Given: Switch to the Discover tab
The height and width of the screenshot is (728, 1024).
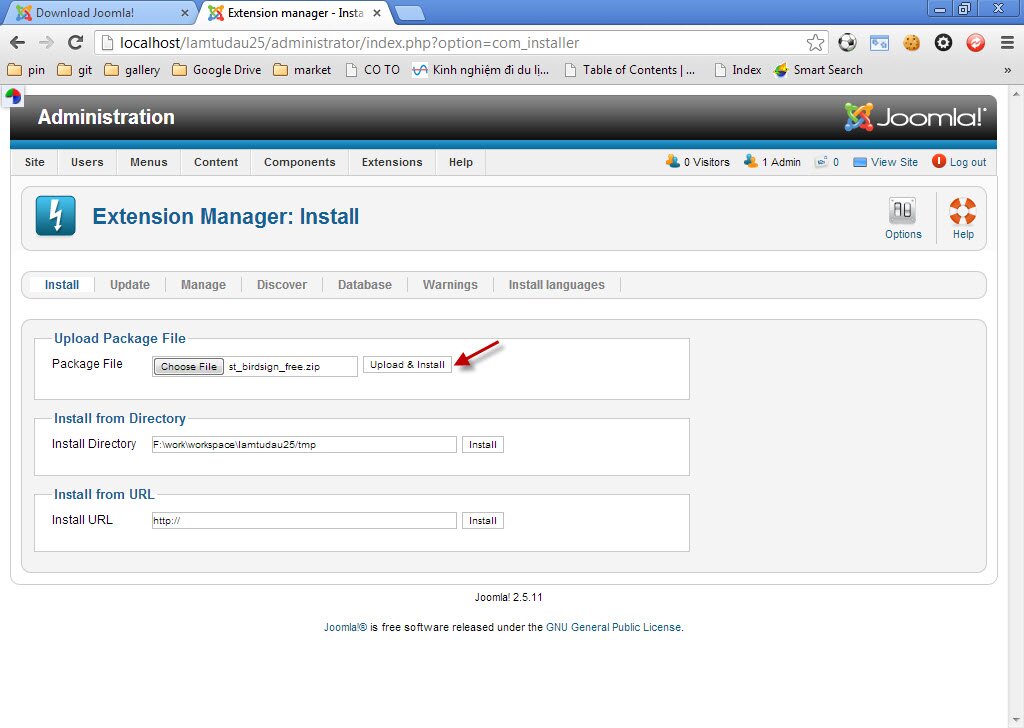Looking at the screenshot, I should point(282,284).
